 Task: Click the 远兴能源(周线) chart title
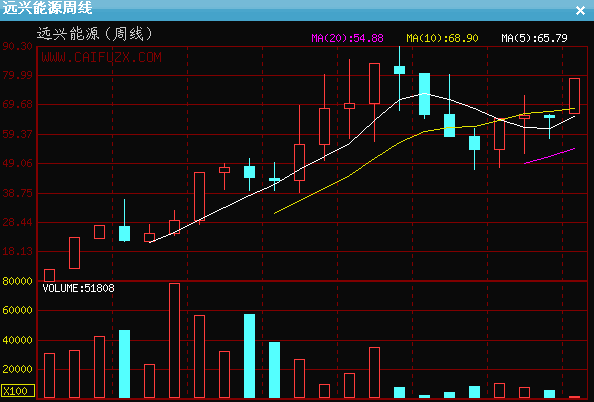coord(95,34)
